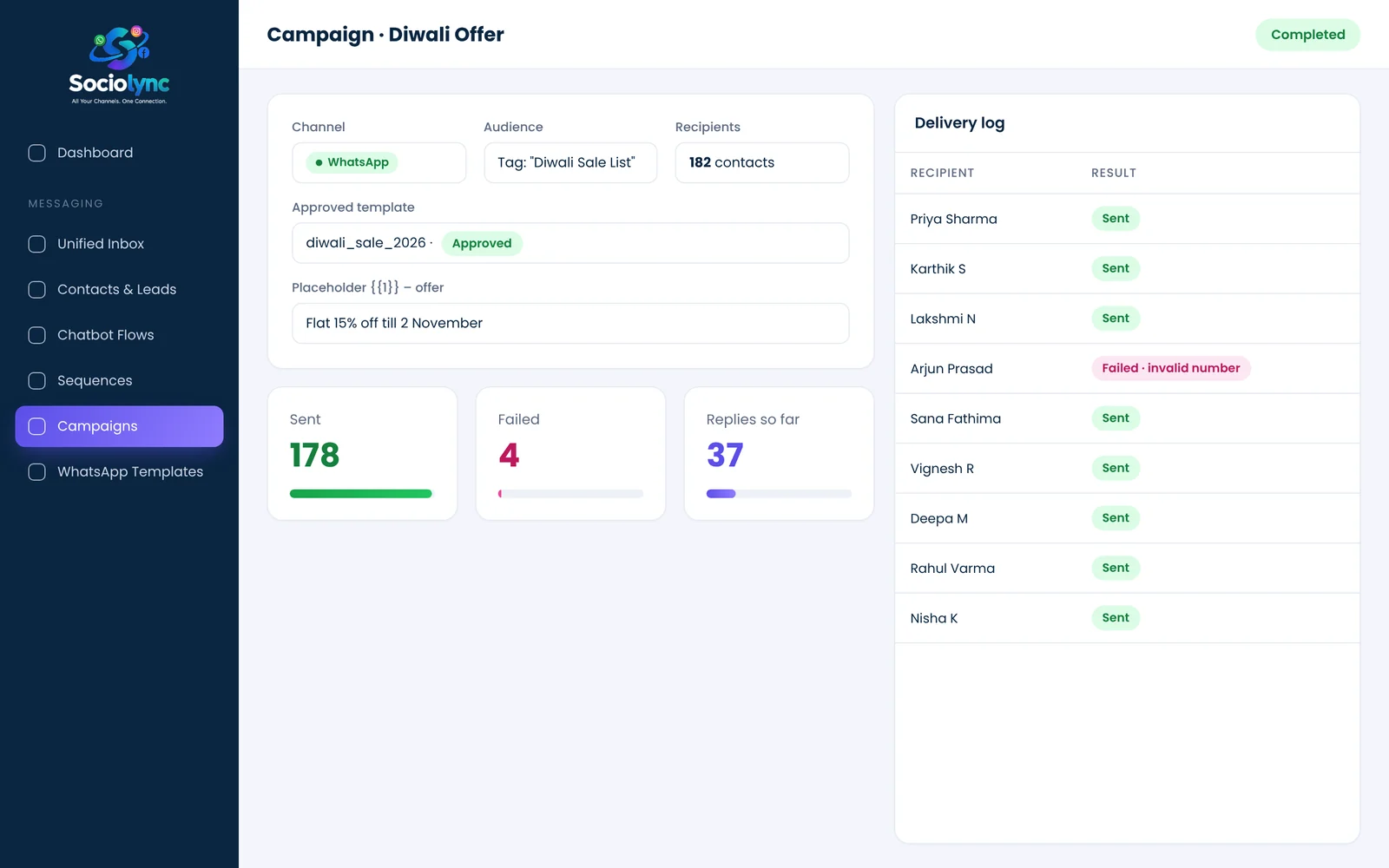Click Sent badge for Deepa M
1389x868 pixels.
[1116, 518]
